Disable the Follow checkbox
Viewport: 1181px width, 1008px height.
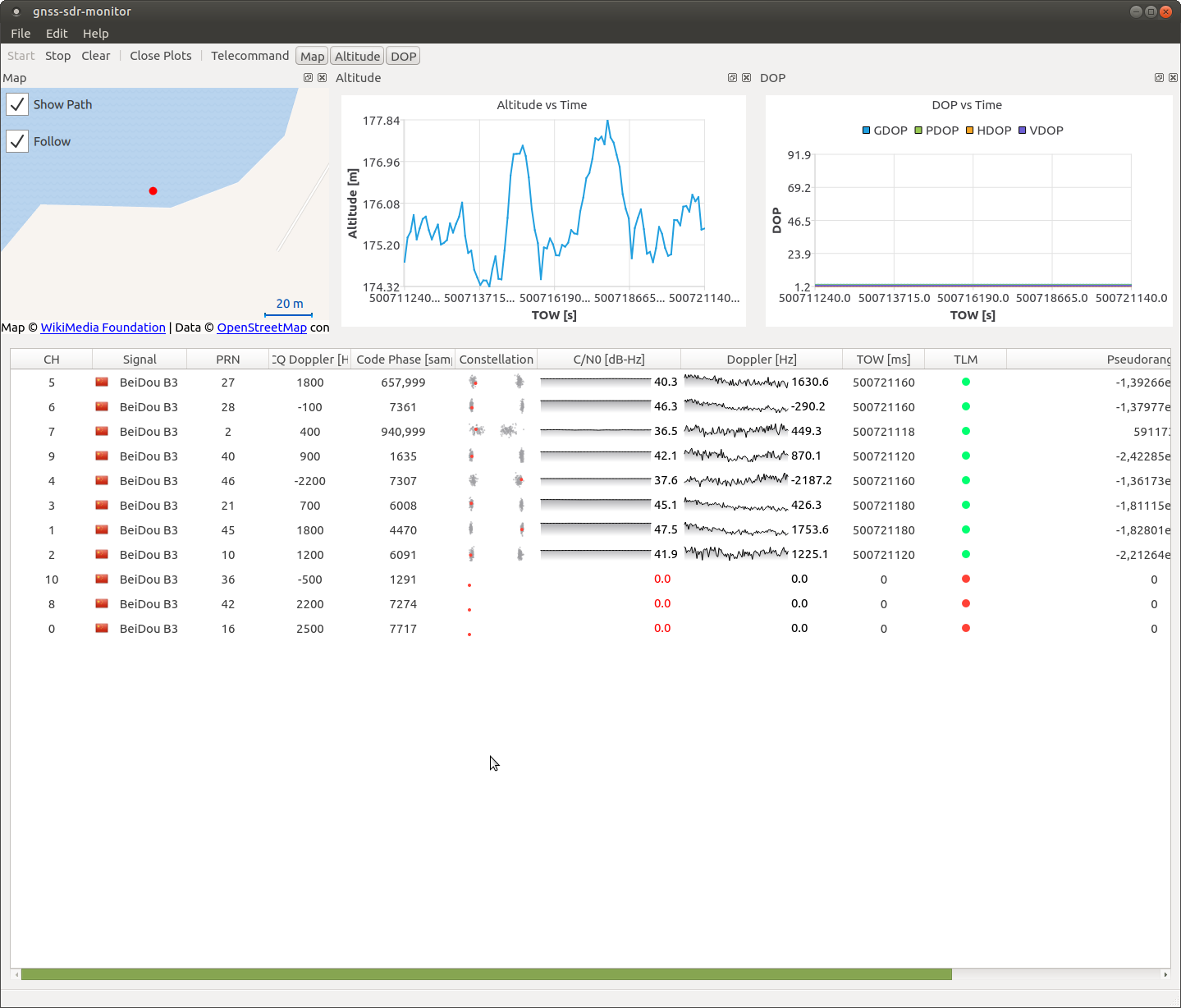17,141
